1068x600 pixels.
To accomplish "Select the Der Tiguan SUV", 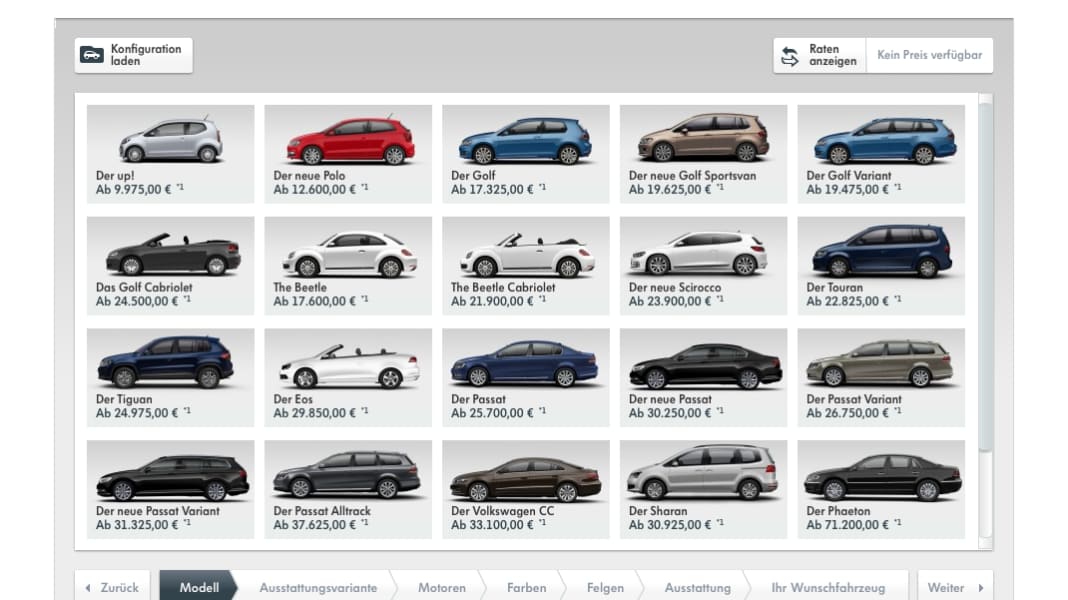I will pyautogui.click(x=170, y=377).
